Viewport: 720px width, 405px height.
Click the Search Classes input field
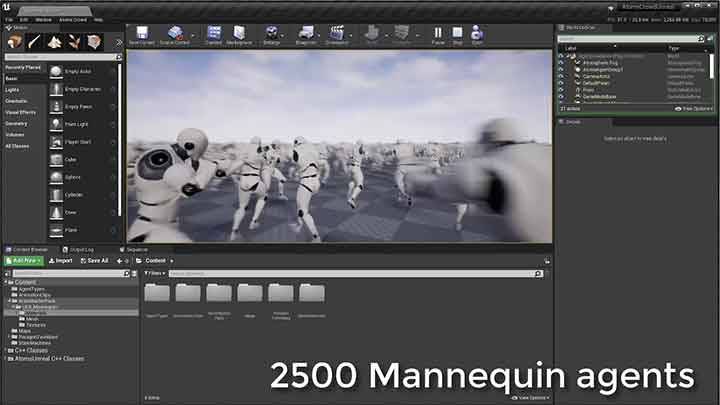[x=63, y=57]
